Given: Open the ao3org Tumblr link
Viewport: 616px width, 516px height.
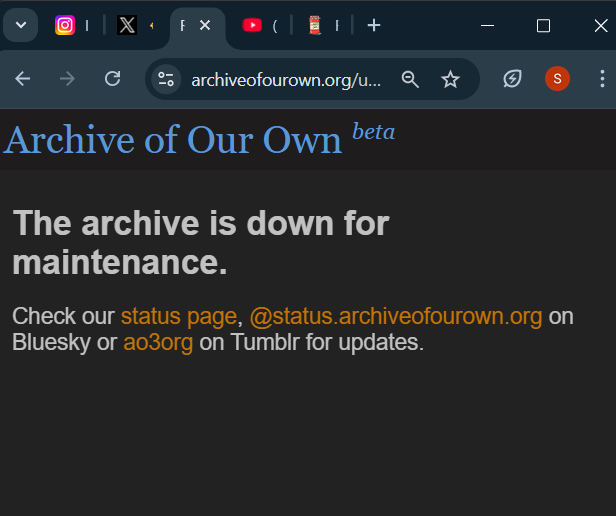Looking at the screenshot, I should click(158, 342).
